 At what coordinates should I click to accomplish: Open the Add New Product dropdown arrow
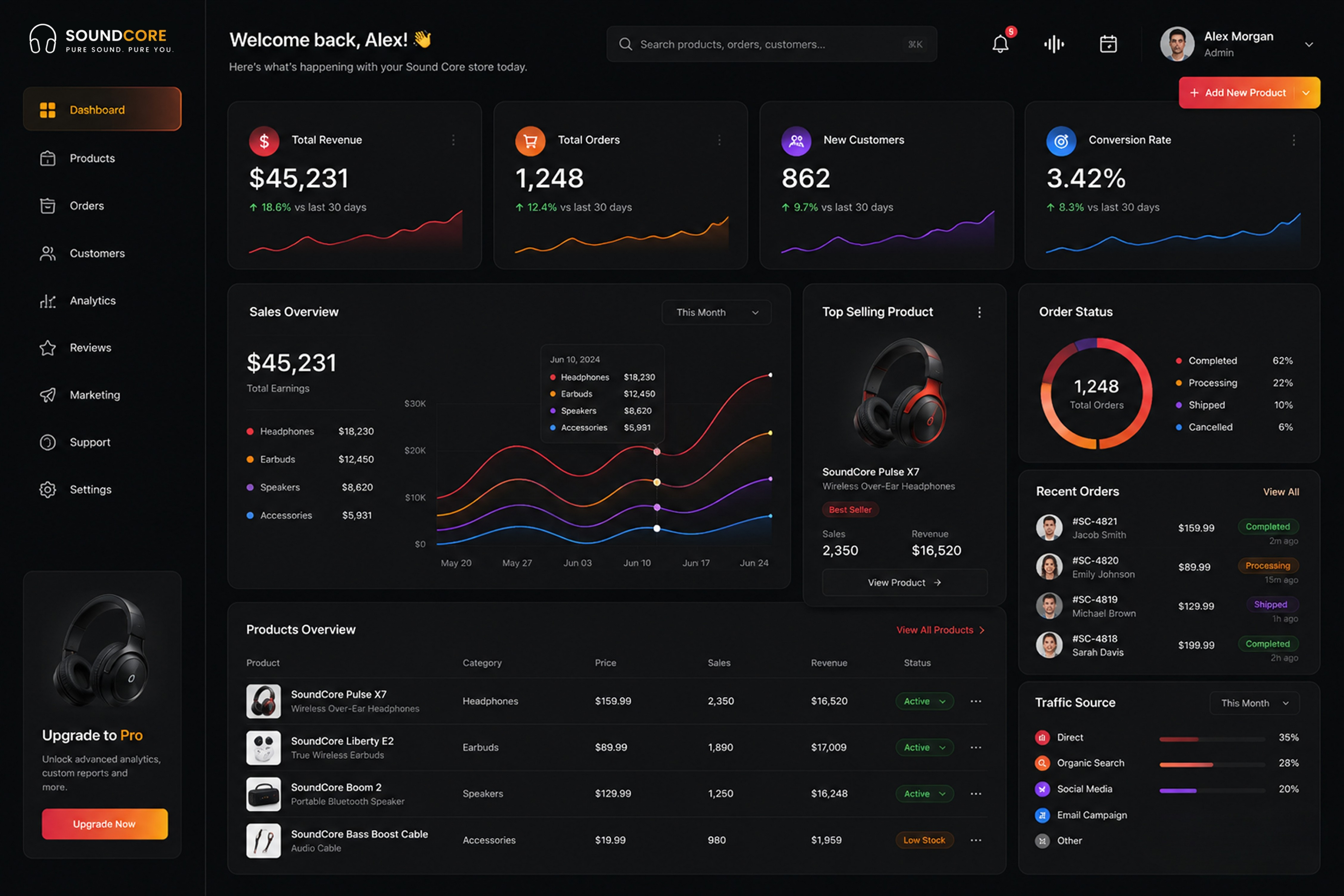1306,93
